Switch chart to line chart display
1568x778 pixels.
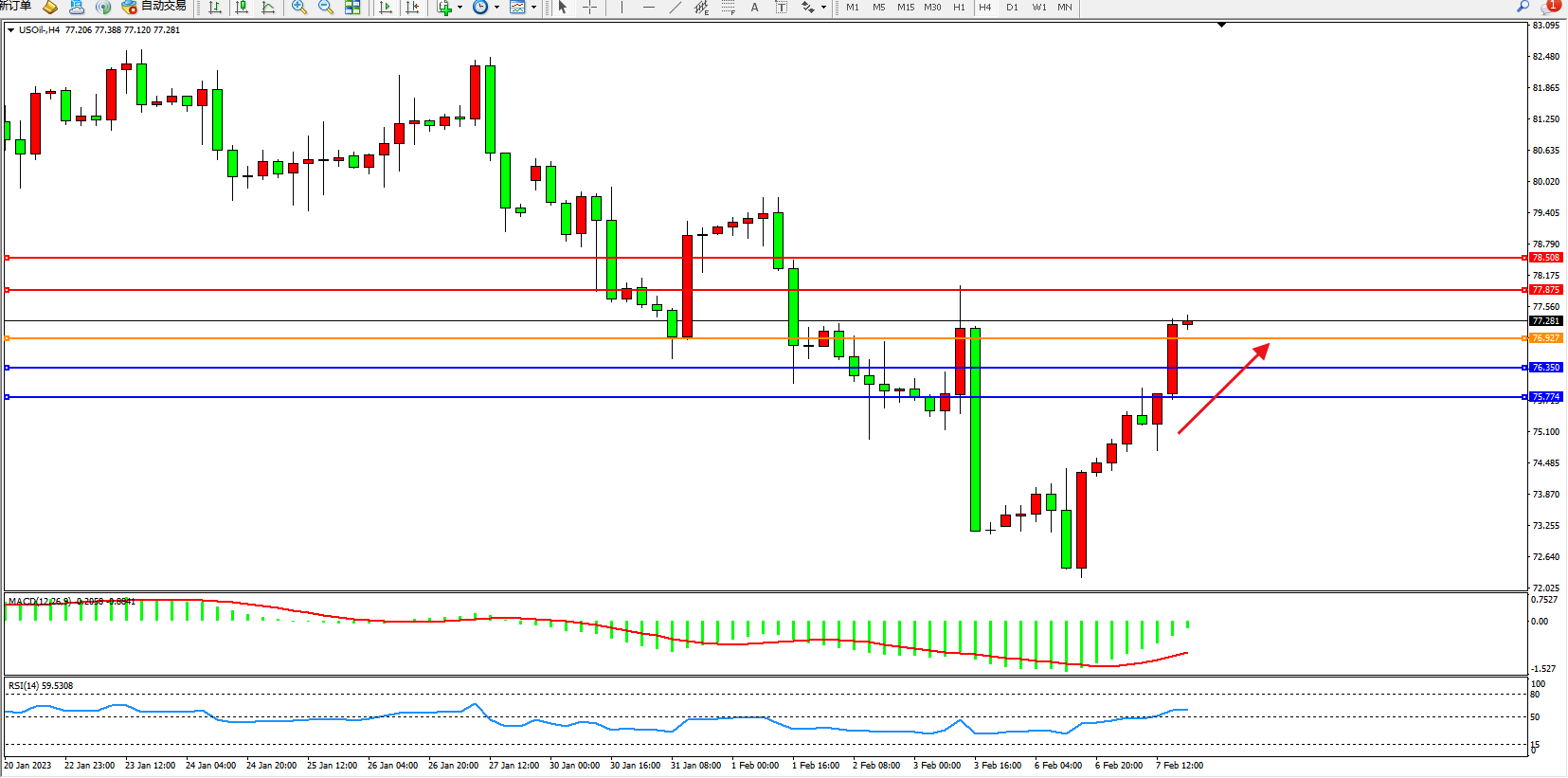[x=268, y=8]
